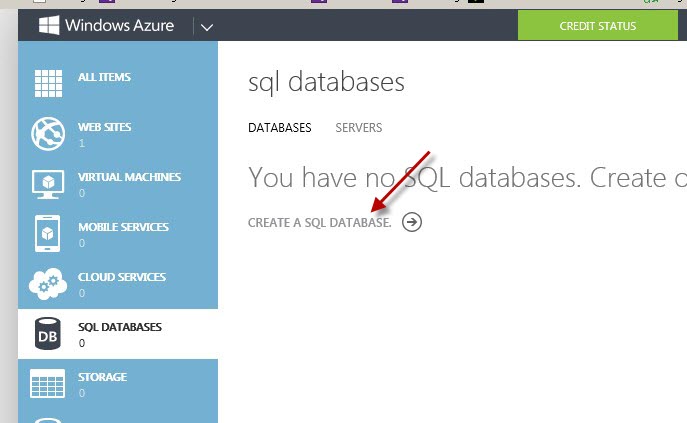Screen dimensions: 687x423
Task: Click the 'sql databases' page heading
Action: tap(326, 82)
